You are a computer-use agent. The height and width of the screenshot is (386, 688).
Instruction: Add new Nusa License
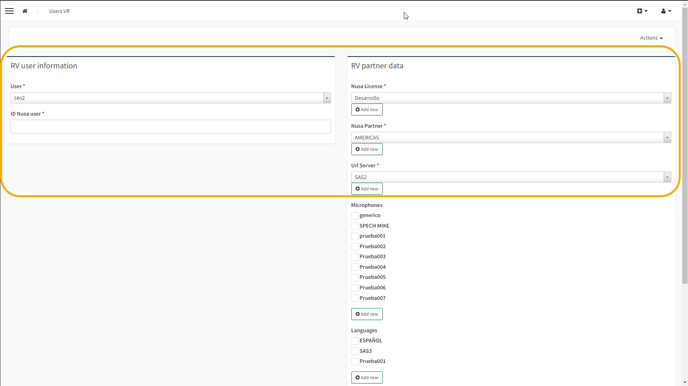[x=367, y=110]
